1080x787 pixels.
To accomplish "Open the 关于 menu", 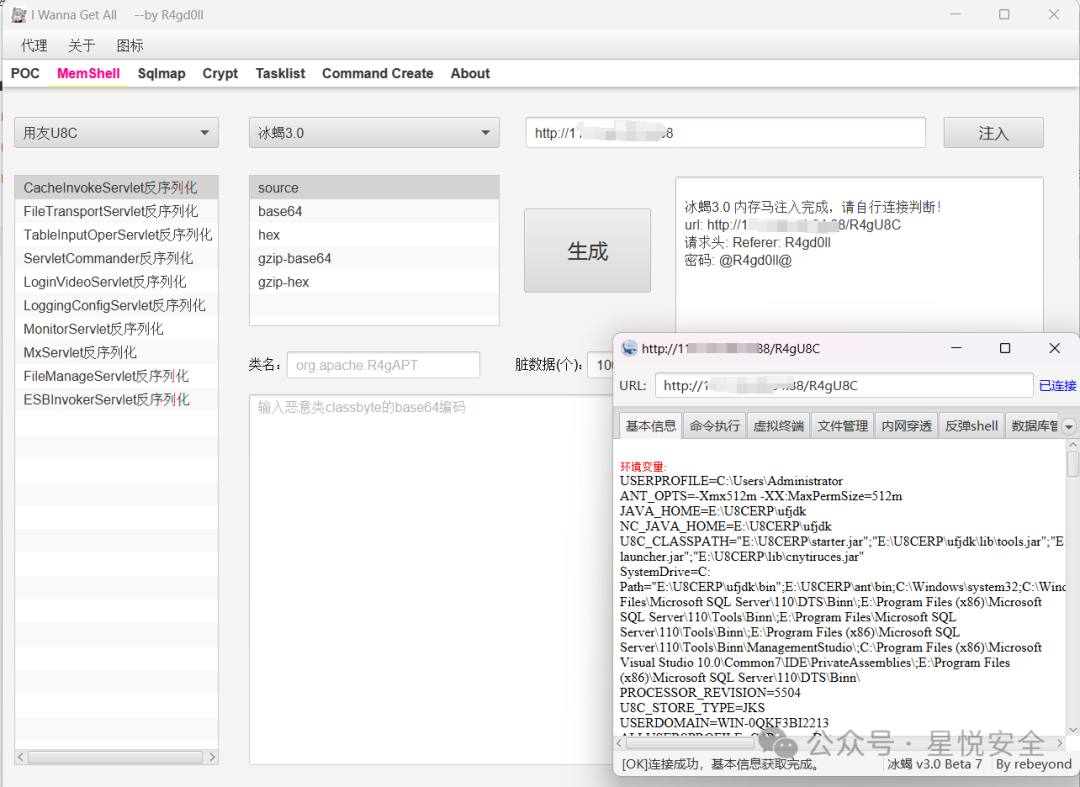I will point(81,45).
